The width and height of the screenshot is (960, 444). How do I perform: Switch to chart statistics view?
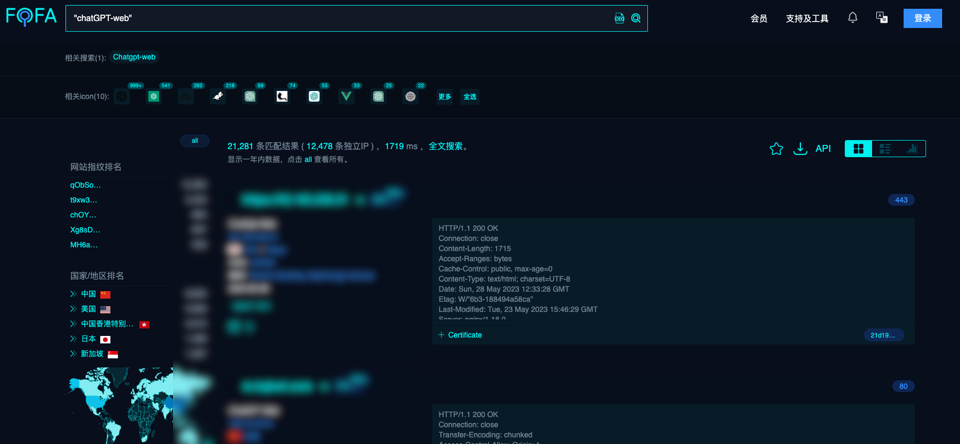912,149
